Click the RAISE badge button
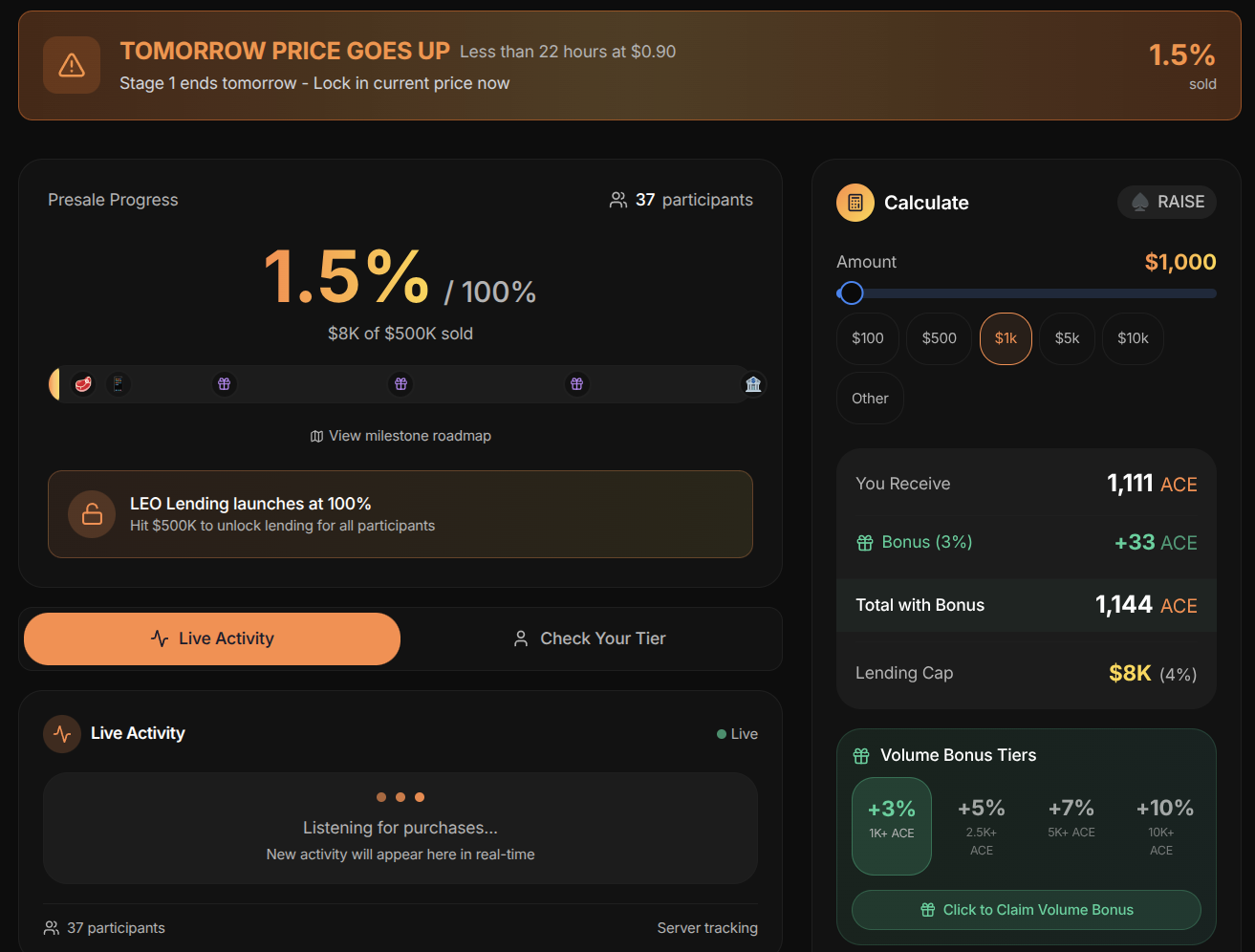 [x=1167, y=202]
